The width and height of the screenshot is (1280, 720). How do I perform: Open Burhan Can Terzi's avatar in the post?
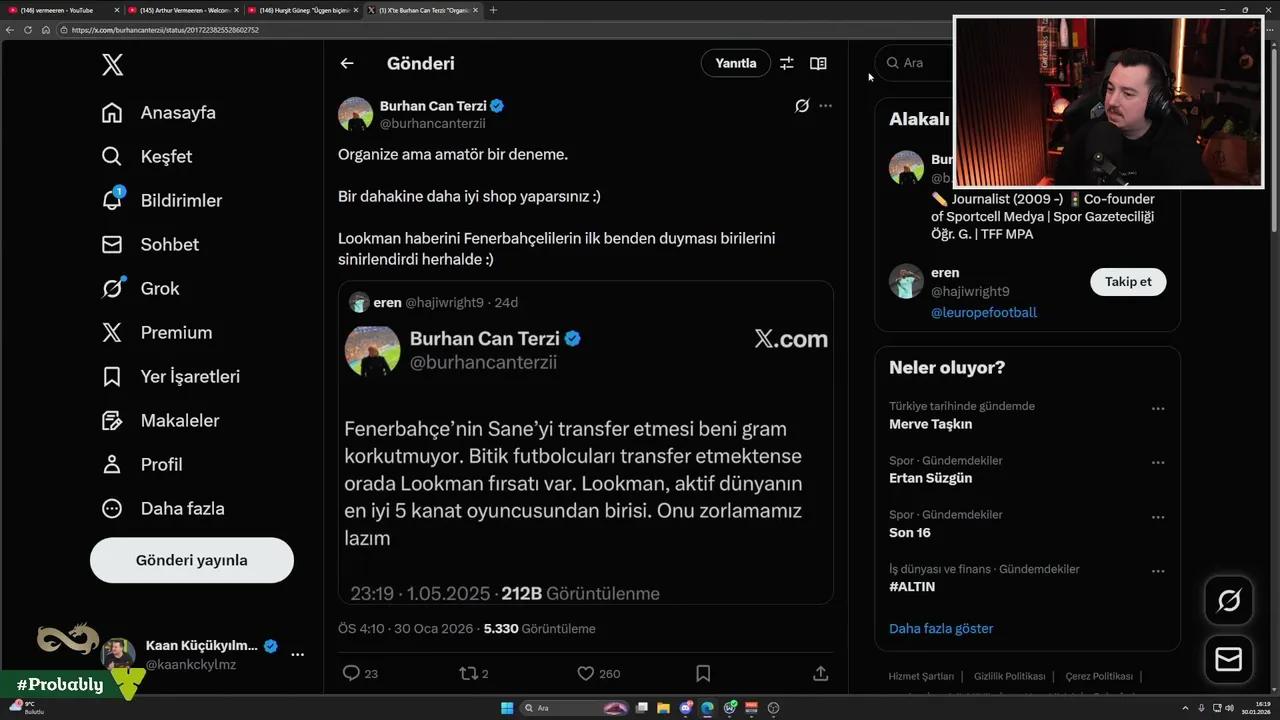point(355,114)
